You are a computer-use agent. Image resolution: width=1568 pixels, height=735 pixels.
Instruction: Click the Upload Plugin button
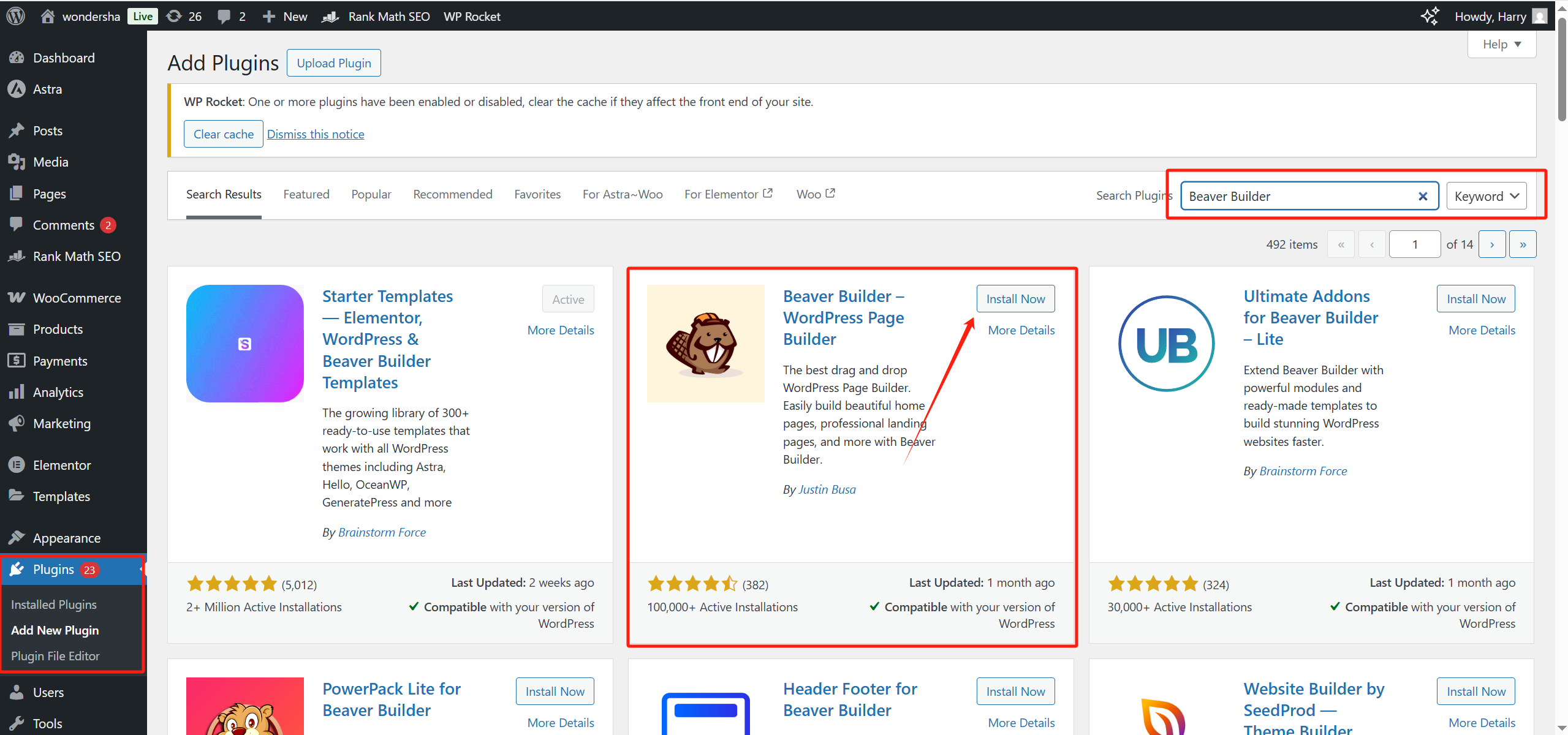334,63
